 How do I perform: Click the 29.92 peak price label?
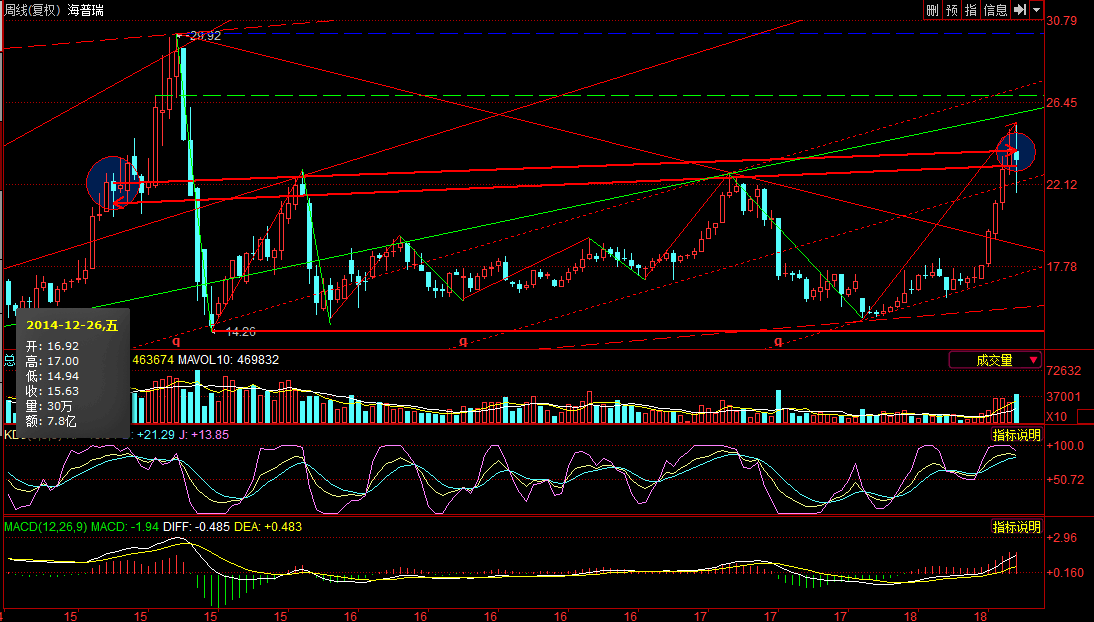pos(204,35)
